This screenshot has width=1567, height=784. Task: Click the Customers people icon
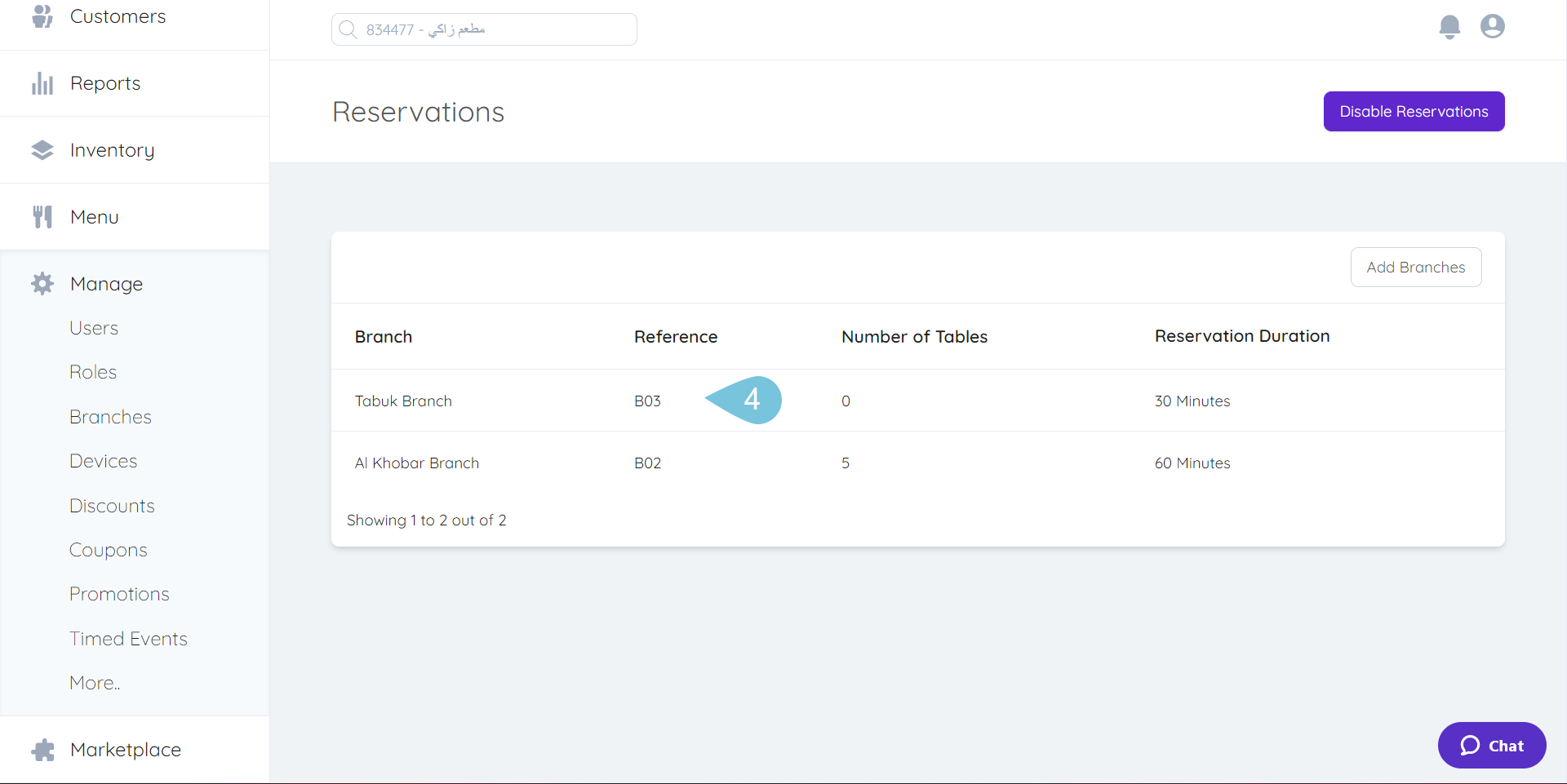42,16
